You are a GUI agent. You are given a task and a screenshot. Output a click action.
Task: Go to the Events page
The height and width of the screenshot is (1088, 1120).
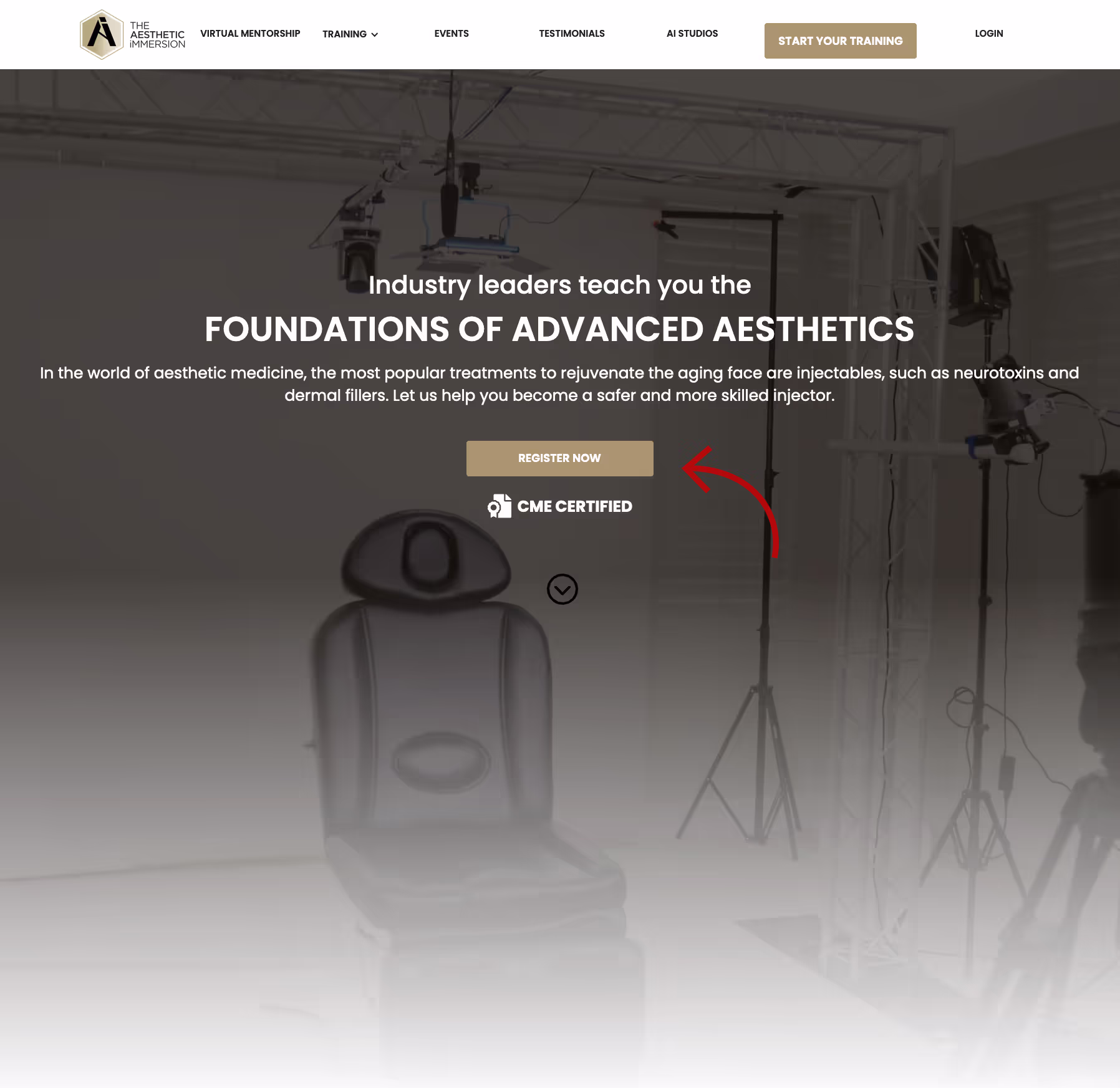(x=451, y=34)
